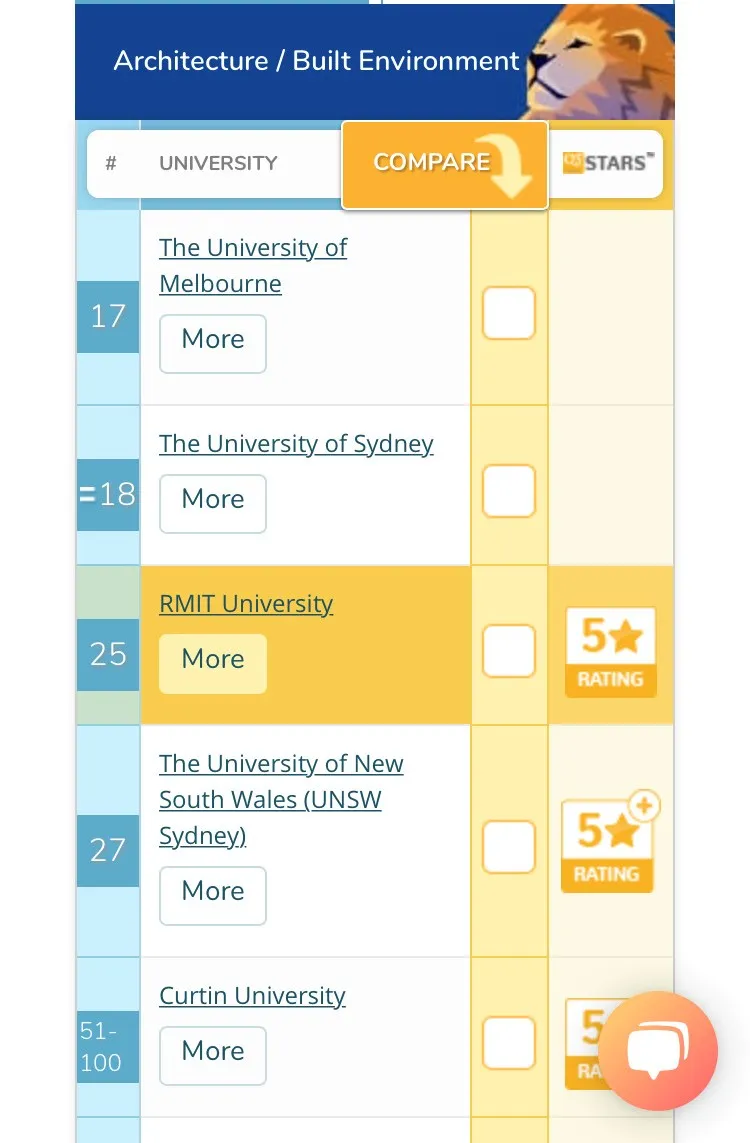This screenshot has height=1143, width=750.
Task: Select compare checkbox for University of Sydney
Action: [509, 492]
